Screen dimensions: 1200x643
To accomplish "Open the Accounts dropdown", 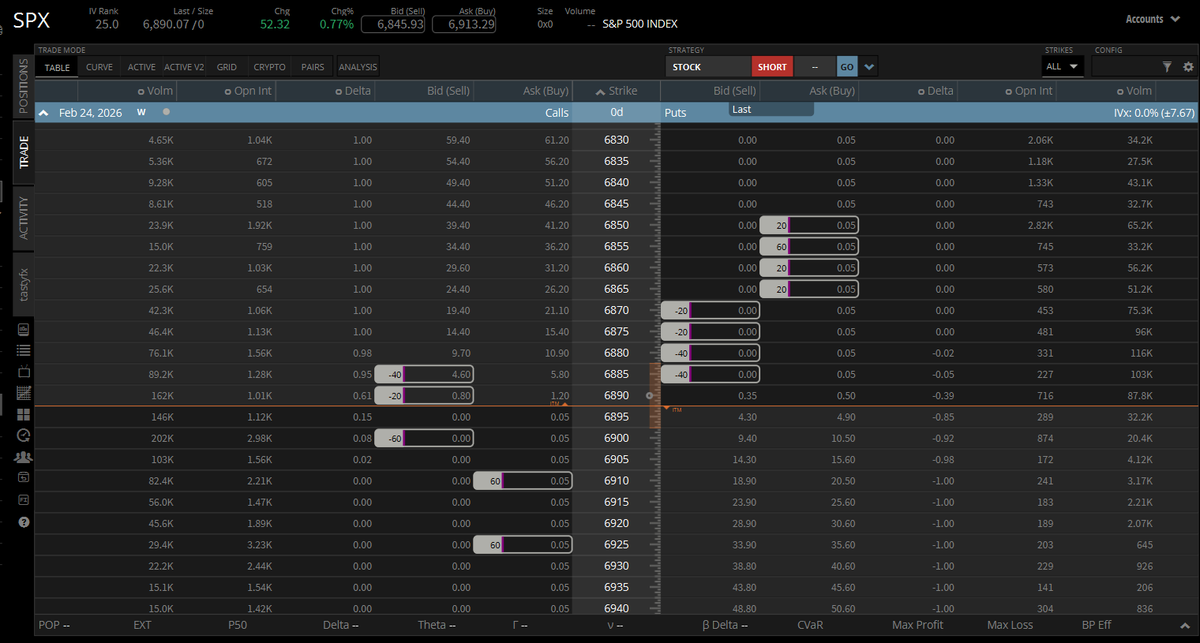I will point(1152,19).
